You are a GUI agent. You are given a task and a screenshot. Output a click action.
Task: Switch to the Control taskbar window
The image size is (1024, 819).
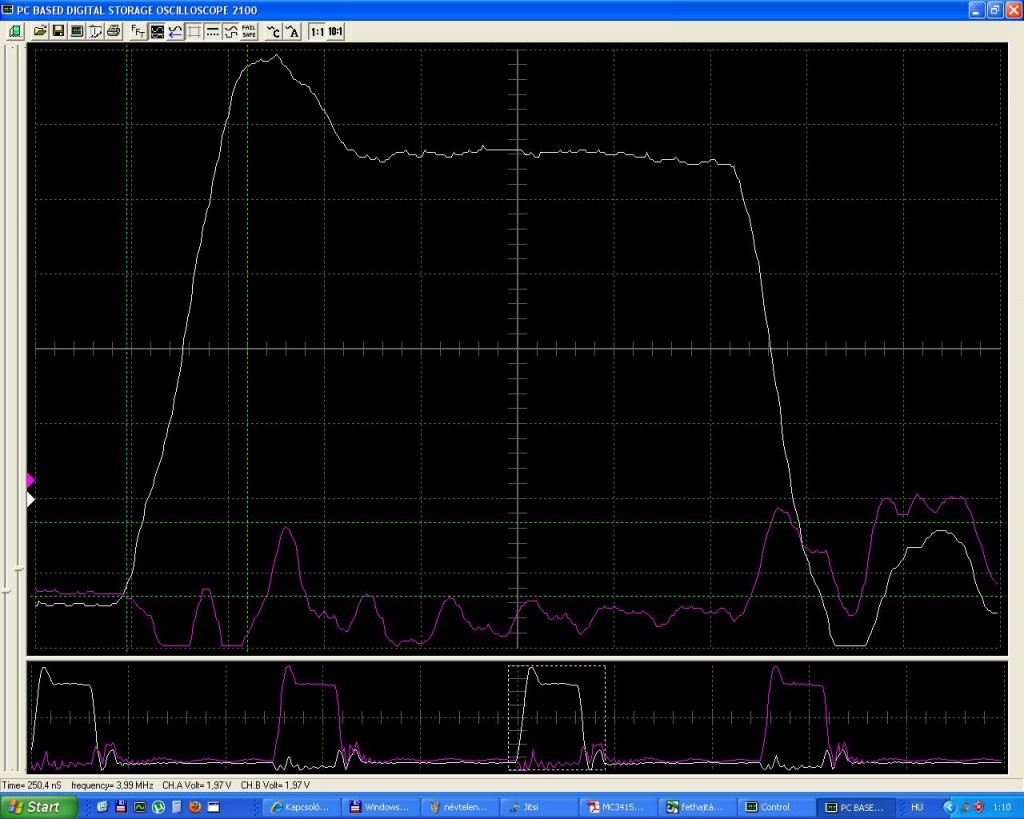click(776, 807)
